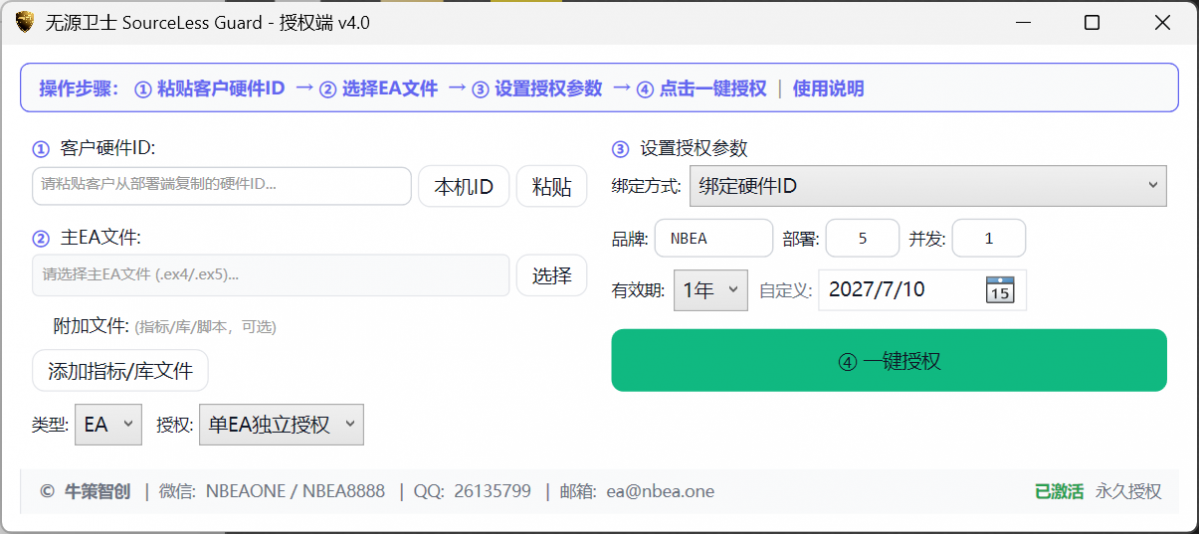Click the QQ number 26135799

[x=492, y=491]
